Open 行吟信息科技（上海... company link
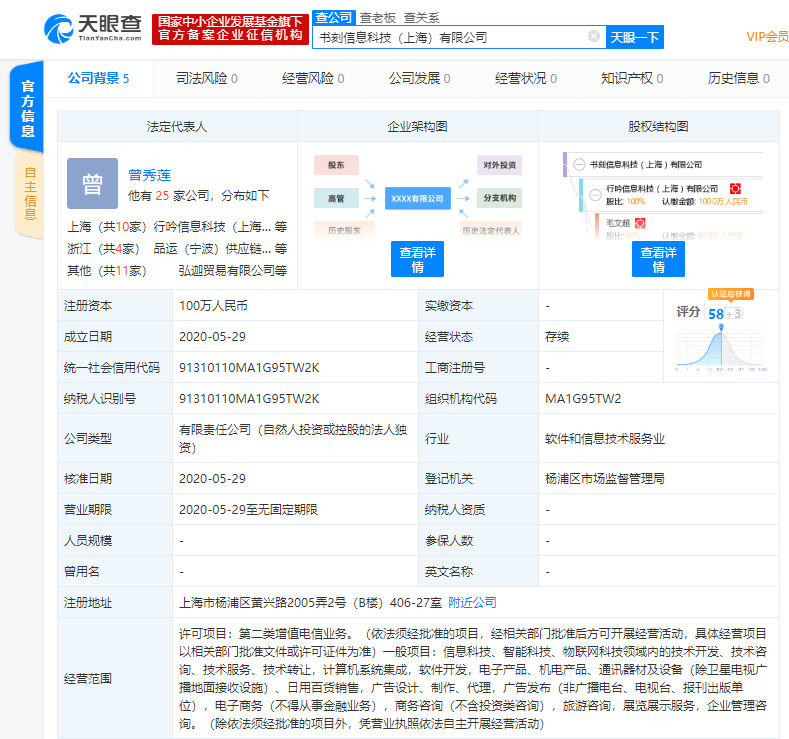 (x=212, y=227)
